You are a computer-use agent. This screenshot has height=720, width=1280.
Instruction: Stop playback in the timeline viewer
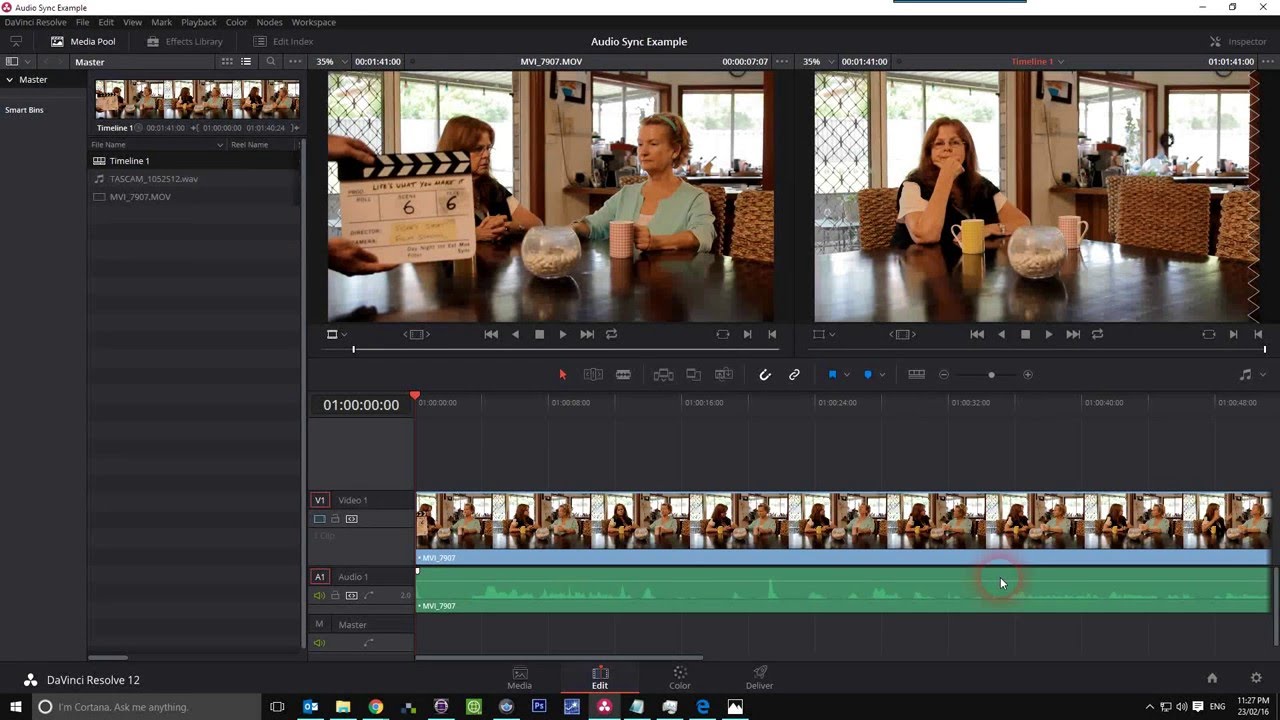coord(1025,335)
